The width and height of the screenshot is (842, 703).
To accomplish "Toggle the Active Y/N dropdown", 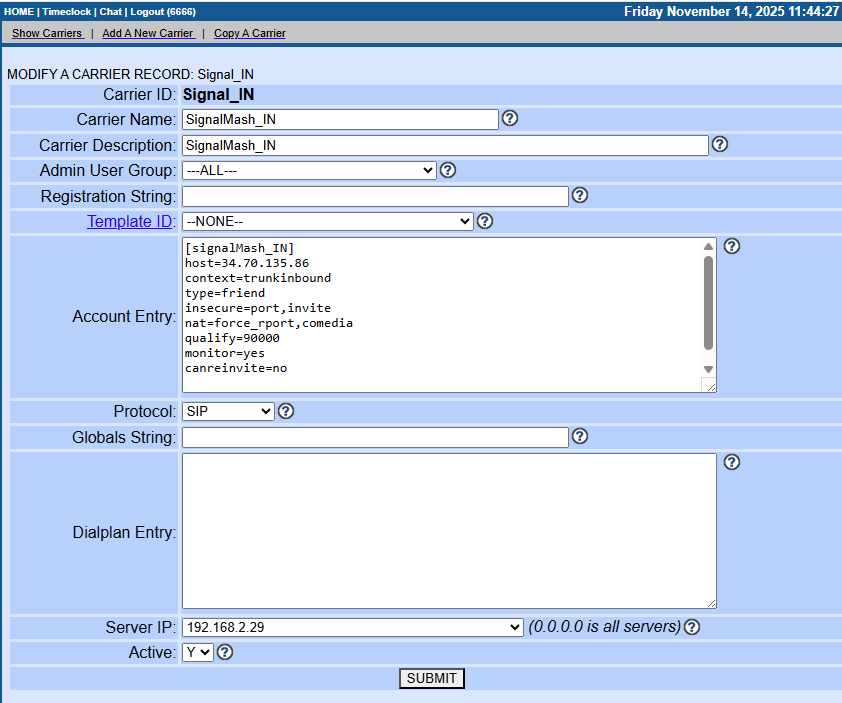I will pos(198,652).
